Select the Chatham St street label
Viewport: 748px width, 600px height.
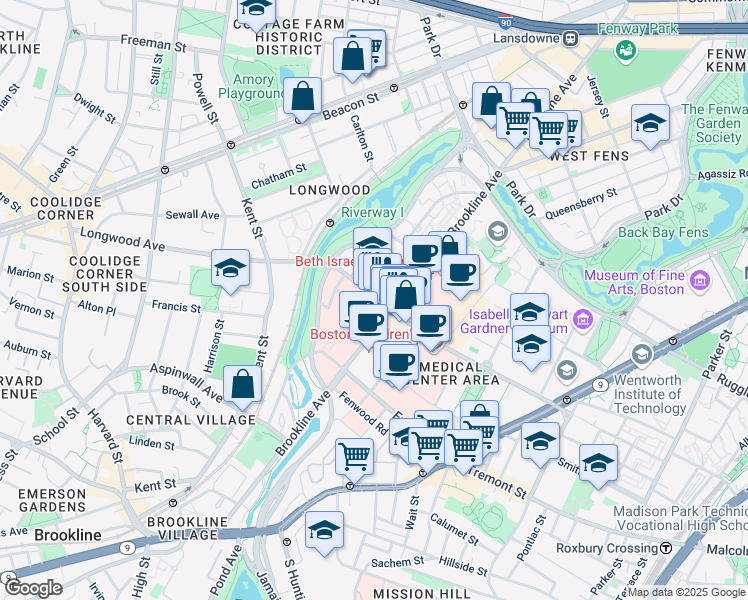click(279, 176)
